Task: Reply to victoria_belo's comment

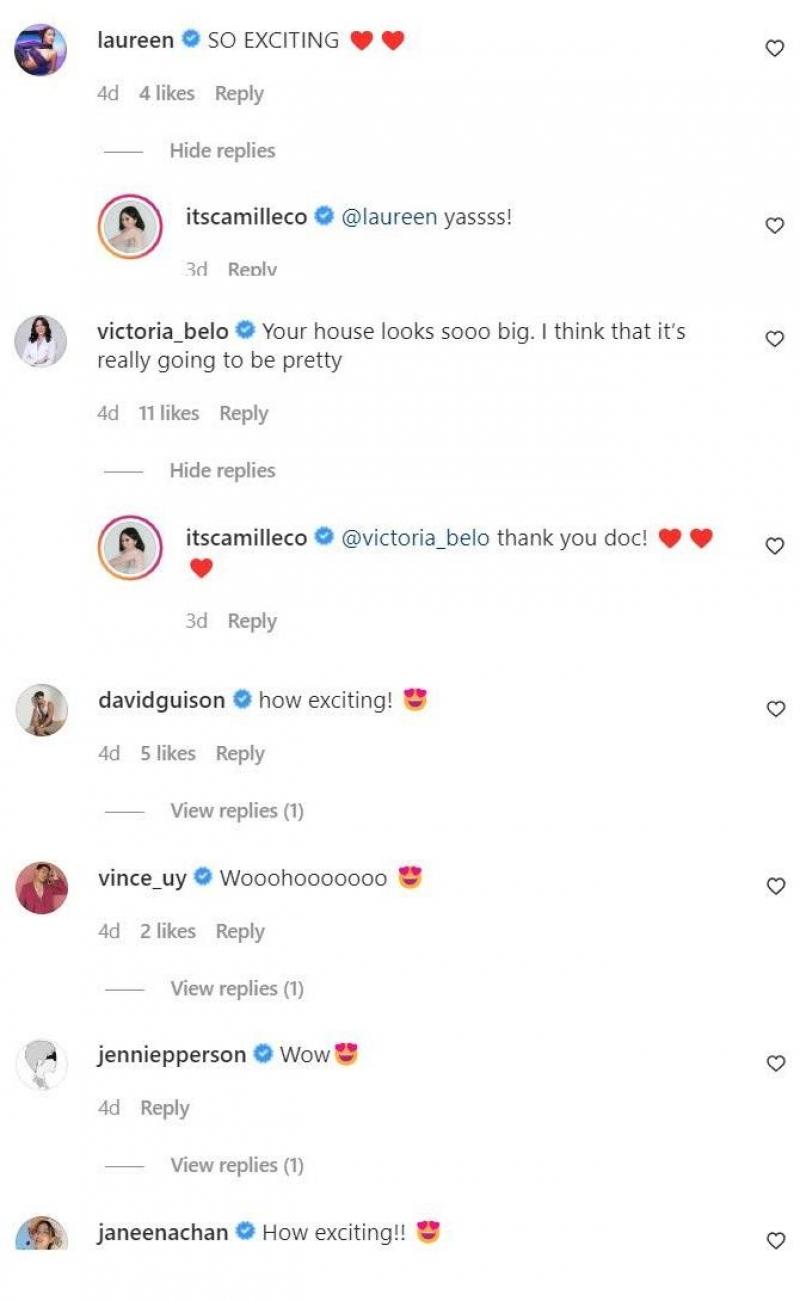Action: coord(244,414)
